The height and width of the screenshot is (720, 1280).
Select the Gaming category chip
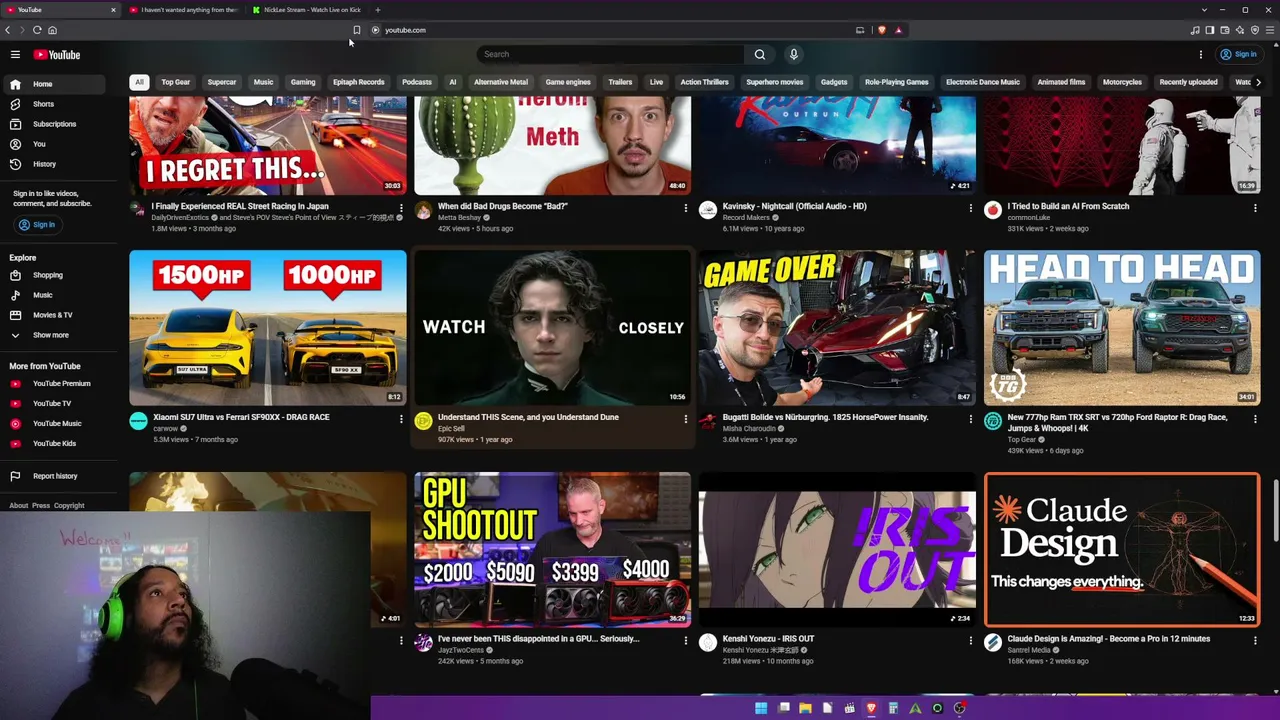click(303, 82)
